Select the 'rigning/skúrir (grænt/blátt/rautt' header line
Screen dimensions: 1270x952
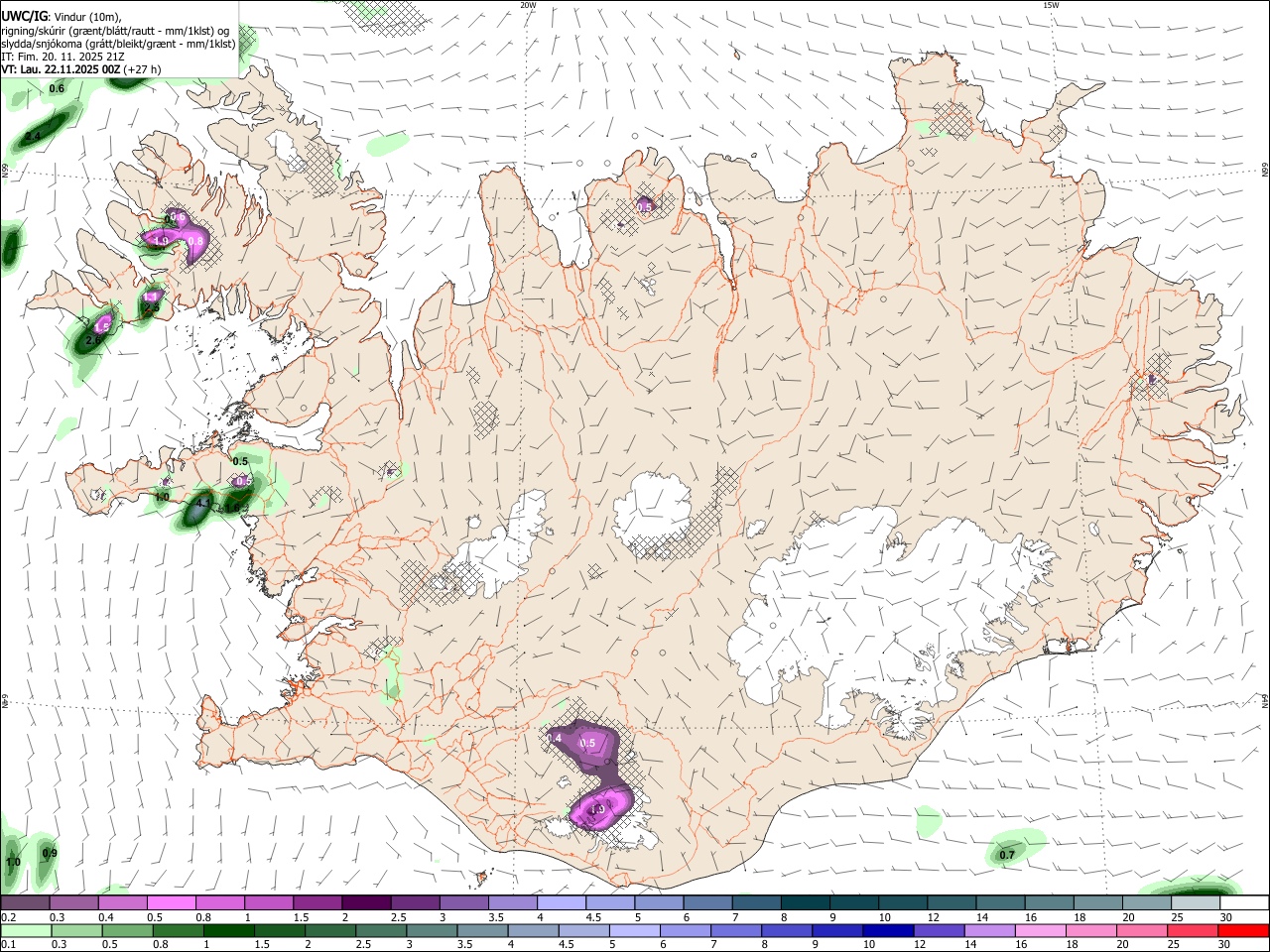click(x=116, y=31)
